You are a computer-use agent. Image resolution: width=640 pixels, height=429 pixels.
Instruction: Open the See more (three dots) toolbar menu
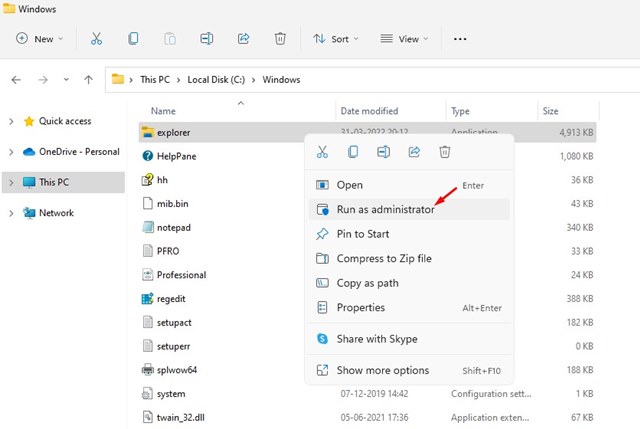click(x=460, y=39)
